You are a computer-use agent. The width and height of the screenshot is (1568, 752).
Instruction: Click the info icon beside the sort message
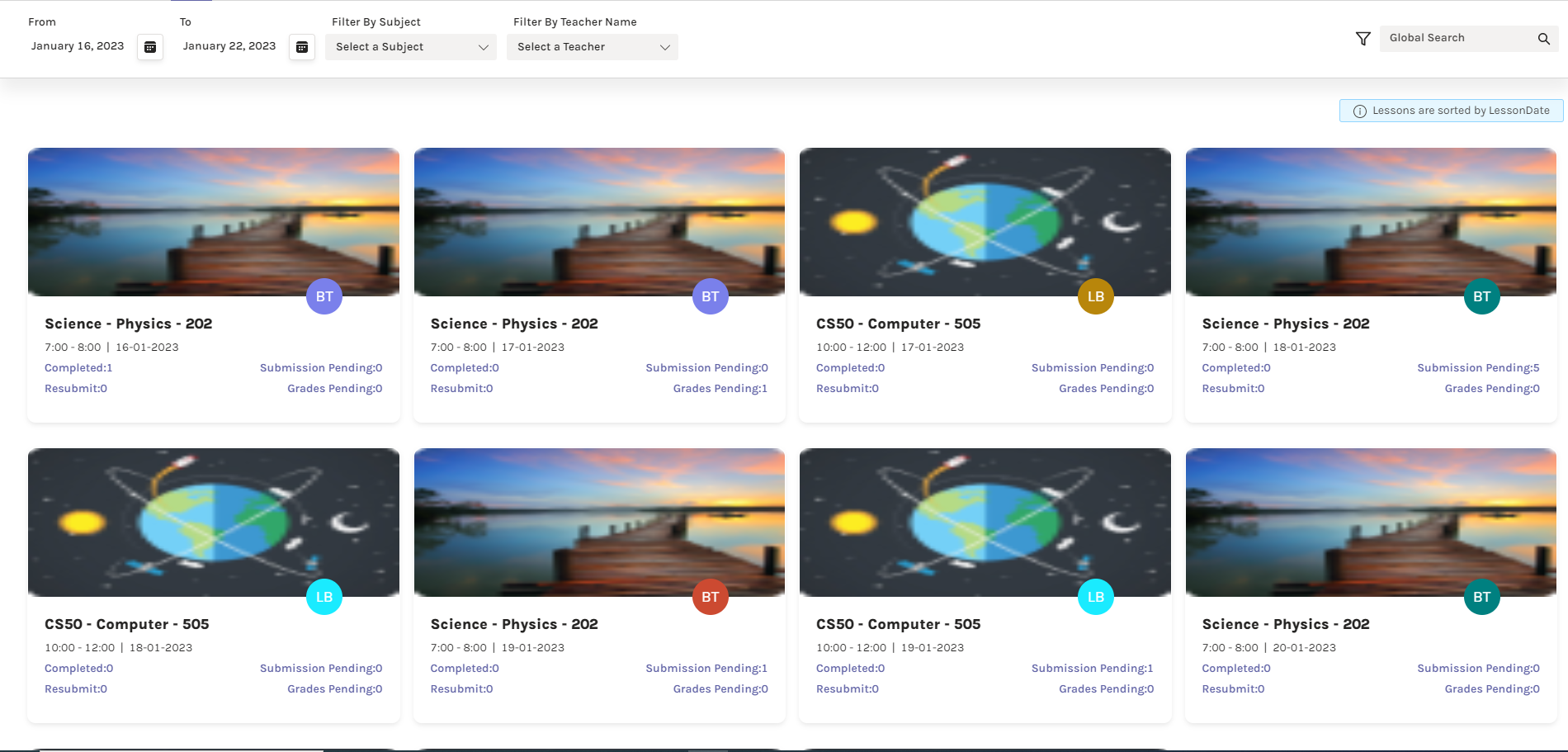pyautogui.click(x=1358, y=110)
